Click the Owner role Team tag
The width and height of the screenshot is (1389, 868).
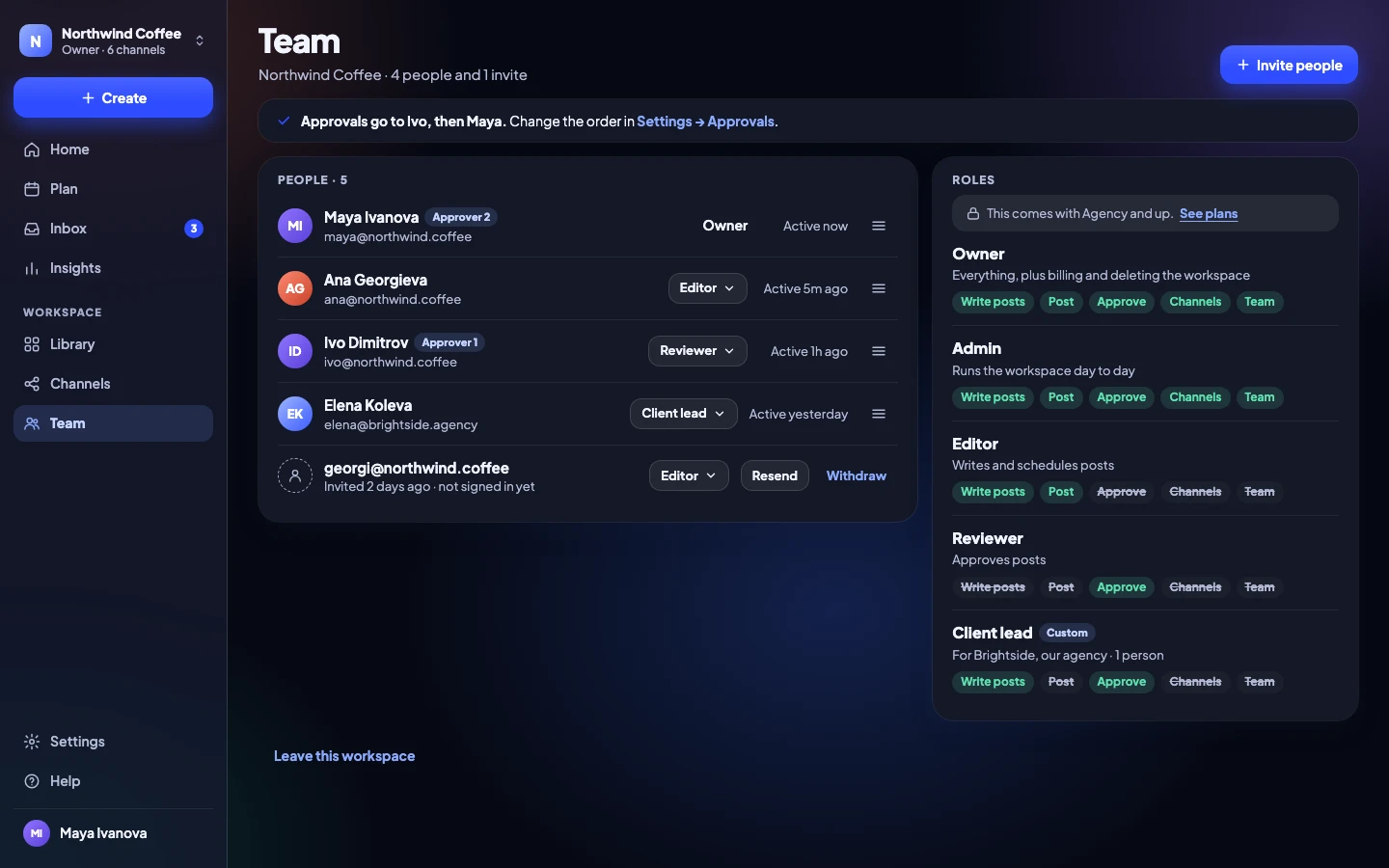tap(1259, 302)
